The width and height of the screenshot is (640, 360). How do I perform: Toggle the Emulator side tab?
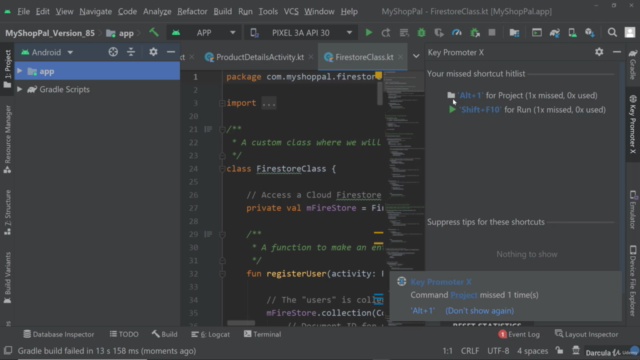(633, 209)
